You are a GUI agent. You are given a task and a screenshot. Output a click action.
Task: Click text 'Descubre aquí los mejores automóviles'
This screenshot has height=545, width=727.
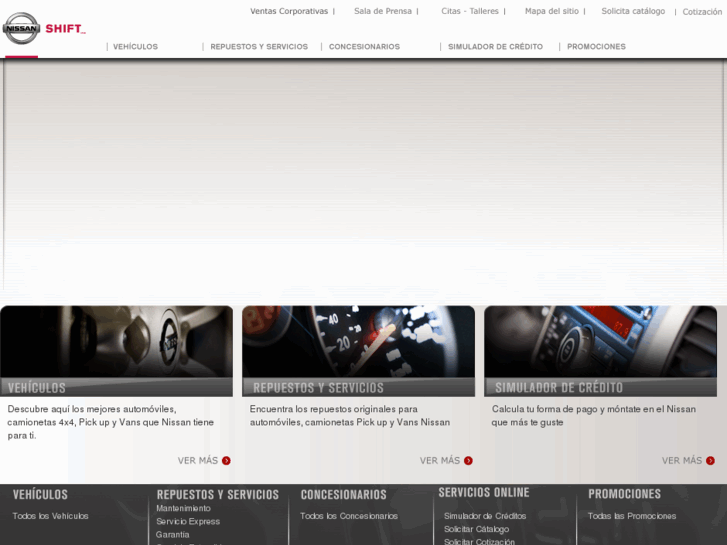coord(92,409)
